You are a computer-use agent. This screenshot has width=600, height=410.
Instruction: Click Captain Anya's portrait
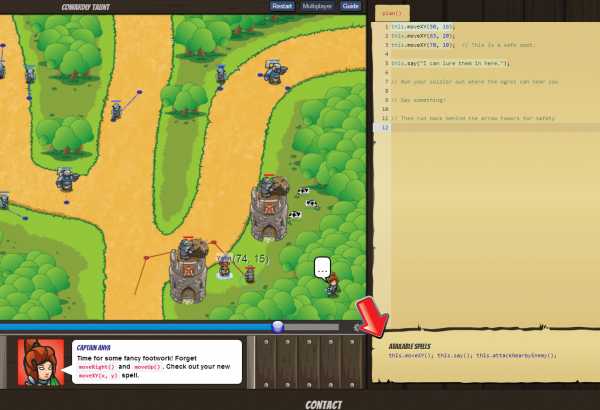coord(41,362)
